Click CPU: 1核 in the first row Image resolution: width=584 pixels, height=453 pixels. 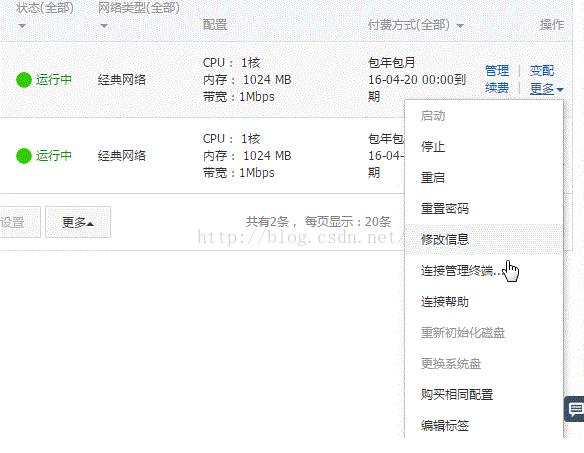pyautogui.click(x=231, y=63)
